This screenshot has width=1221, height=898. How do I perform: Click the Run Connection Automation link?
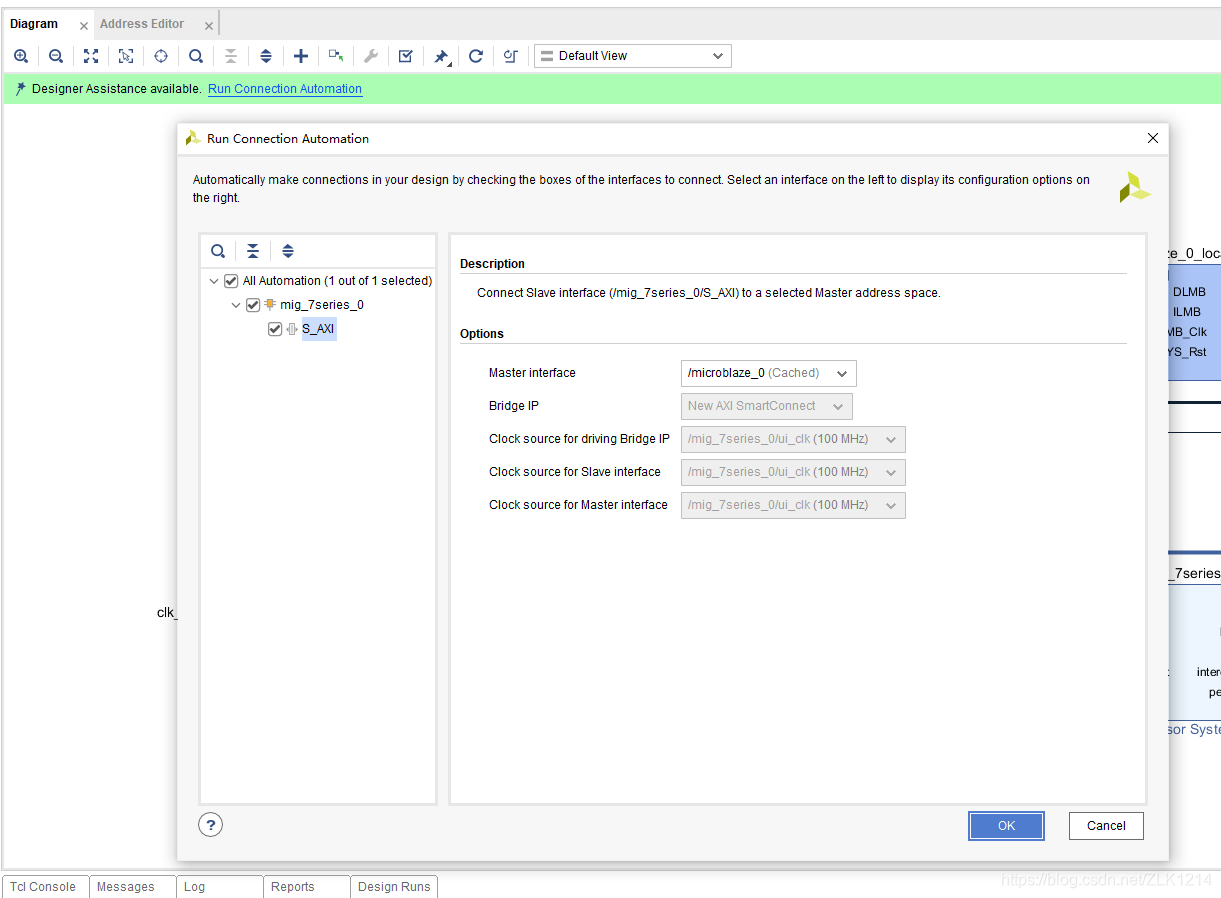click(x=285, y=89)
